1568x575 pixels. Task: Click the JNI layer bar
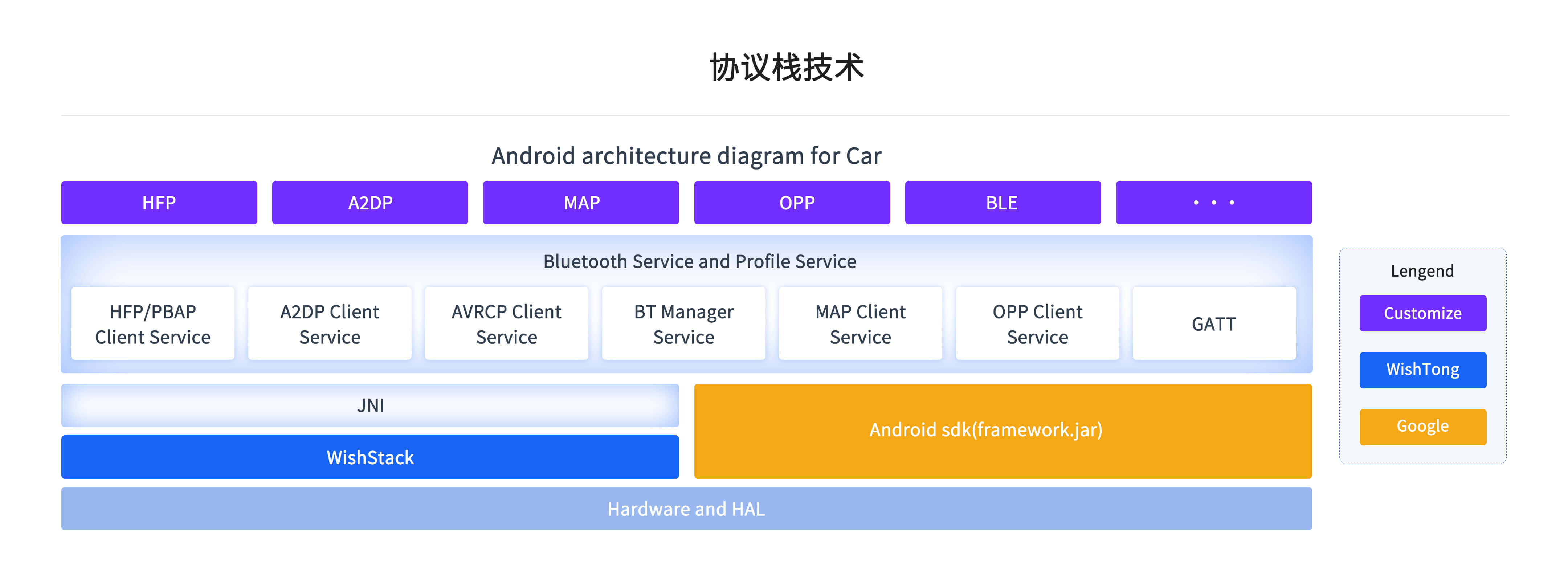[x=370, y=405]
